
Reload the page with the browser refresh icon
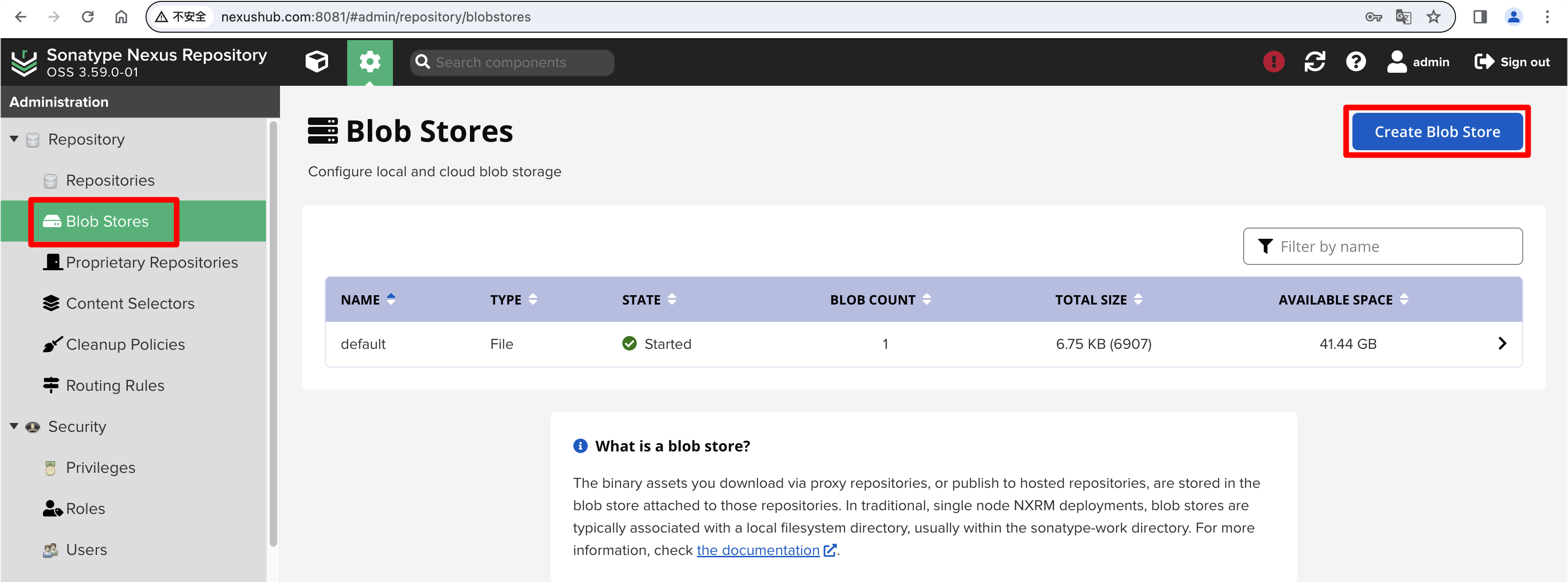point(88,17)
